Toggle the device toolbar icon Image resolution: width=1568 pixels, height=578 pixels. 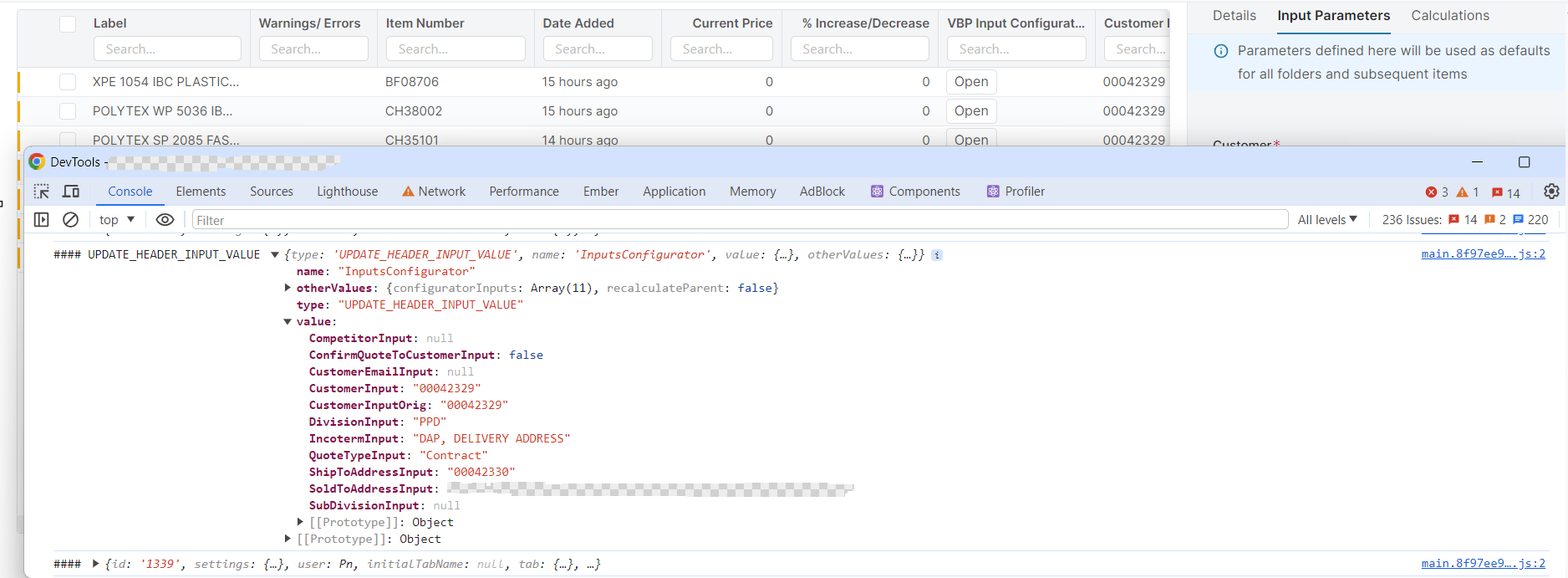71,192
